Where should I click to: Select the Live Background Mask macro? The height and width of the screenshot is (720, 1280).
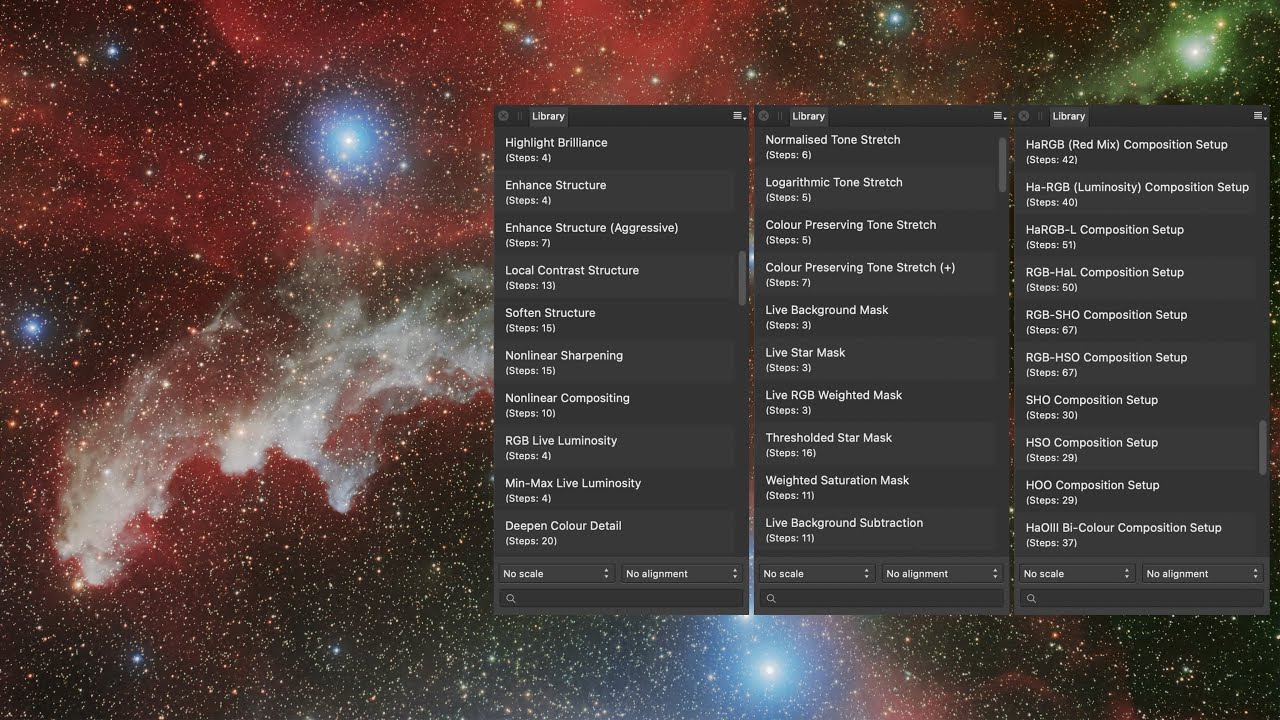[875, 317]
